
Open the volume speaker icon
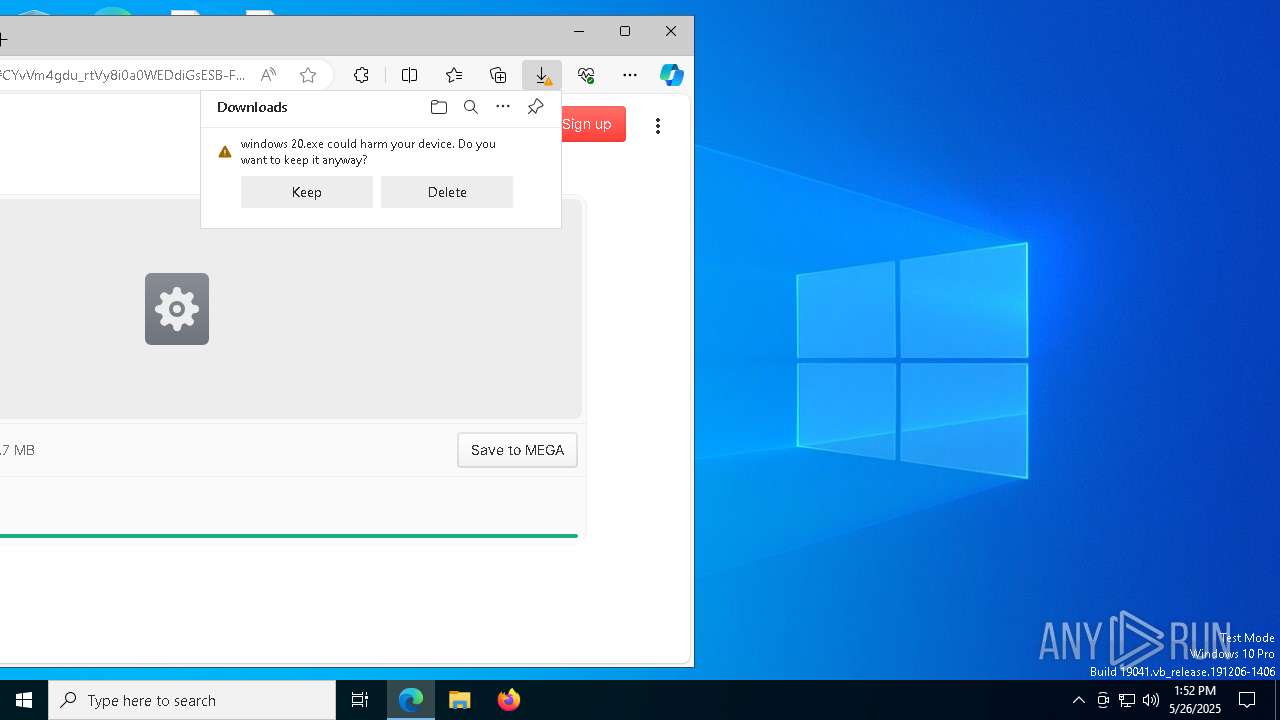pos(1151,700)
